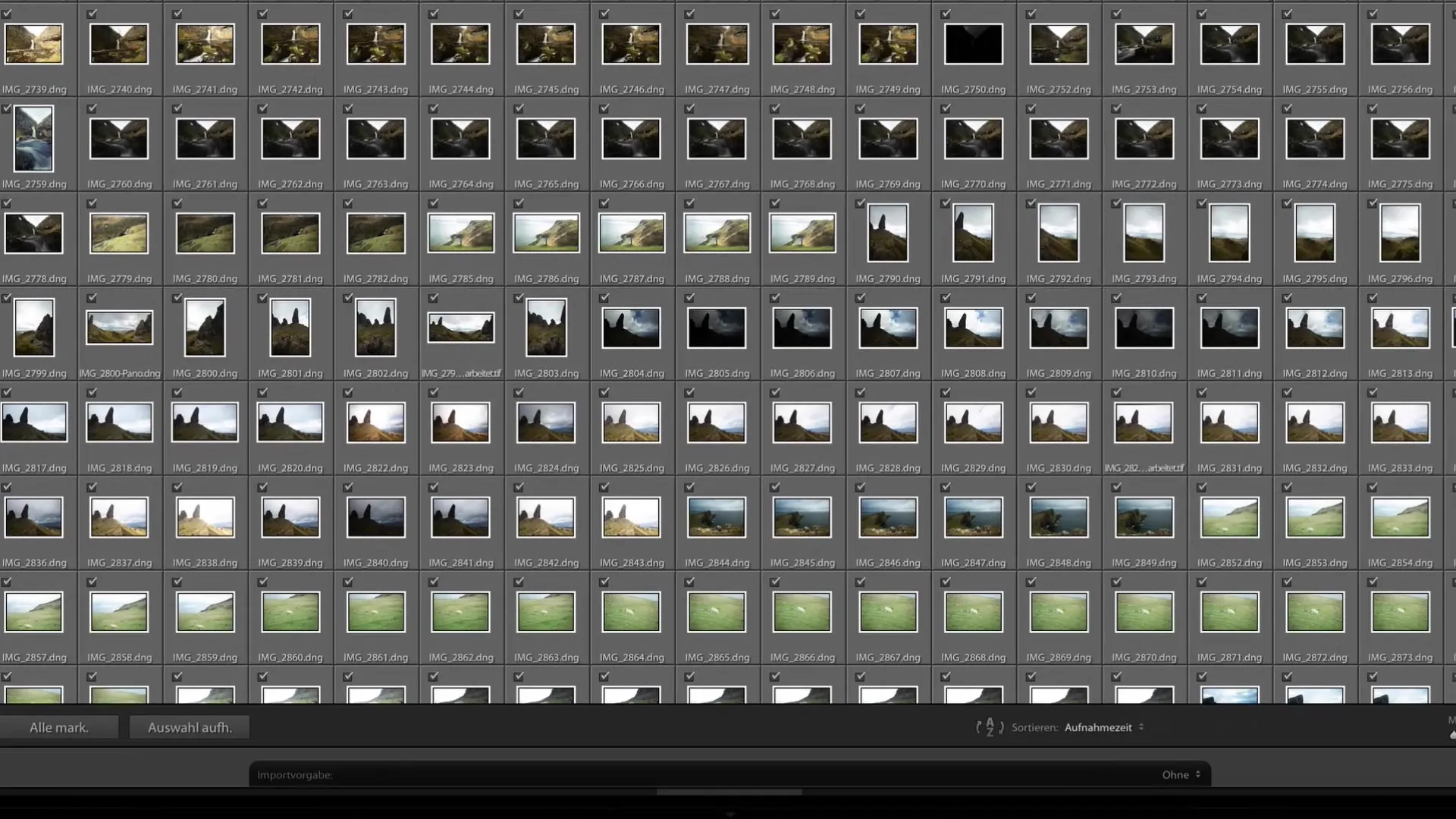Select the portrait waterfall thumbnail IMG_2759.dng
This screenshot has width=1456, height=819.
33,138
